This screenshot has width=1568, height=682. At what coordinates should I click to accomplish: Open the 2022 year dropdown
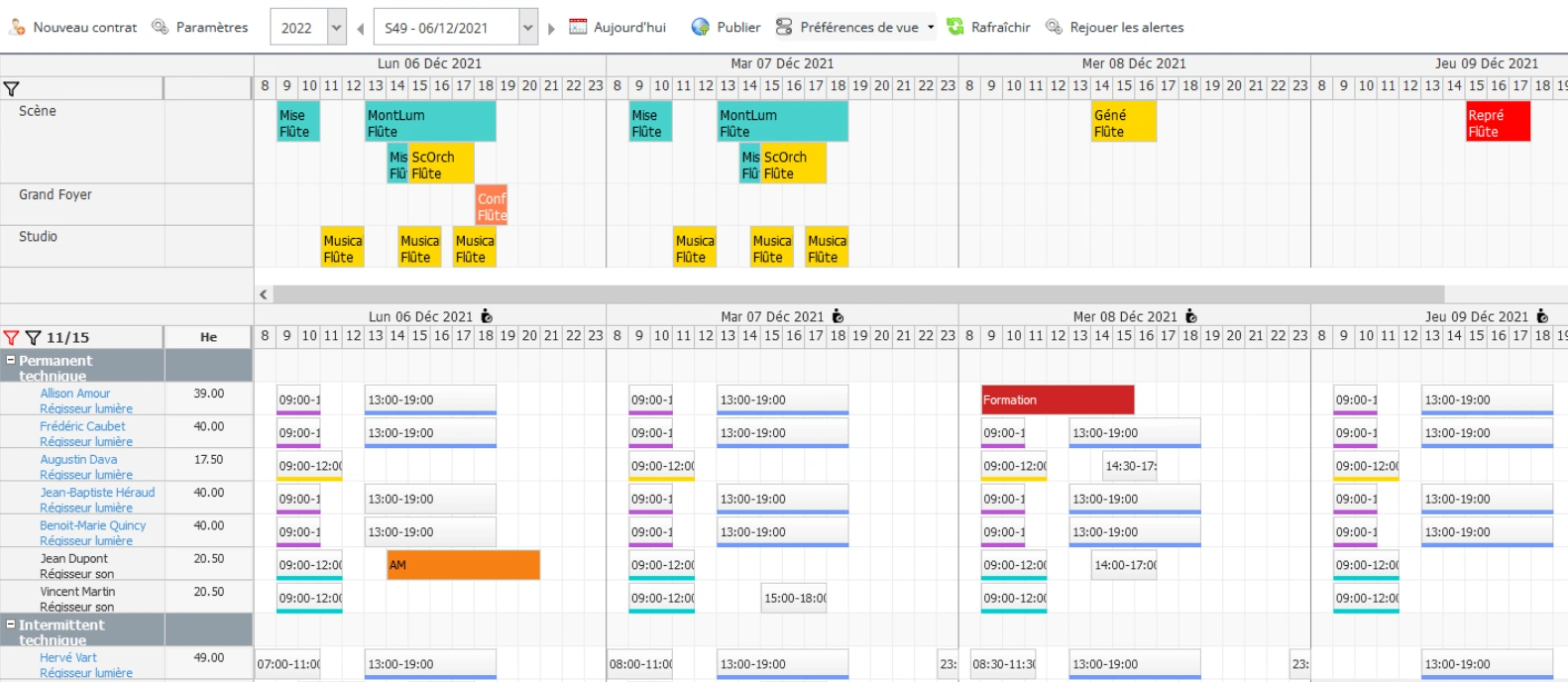[336, 28]
